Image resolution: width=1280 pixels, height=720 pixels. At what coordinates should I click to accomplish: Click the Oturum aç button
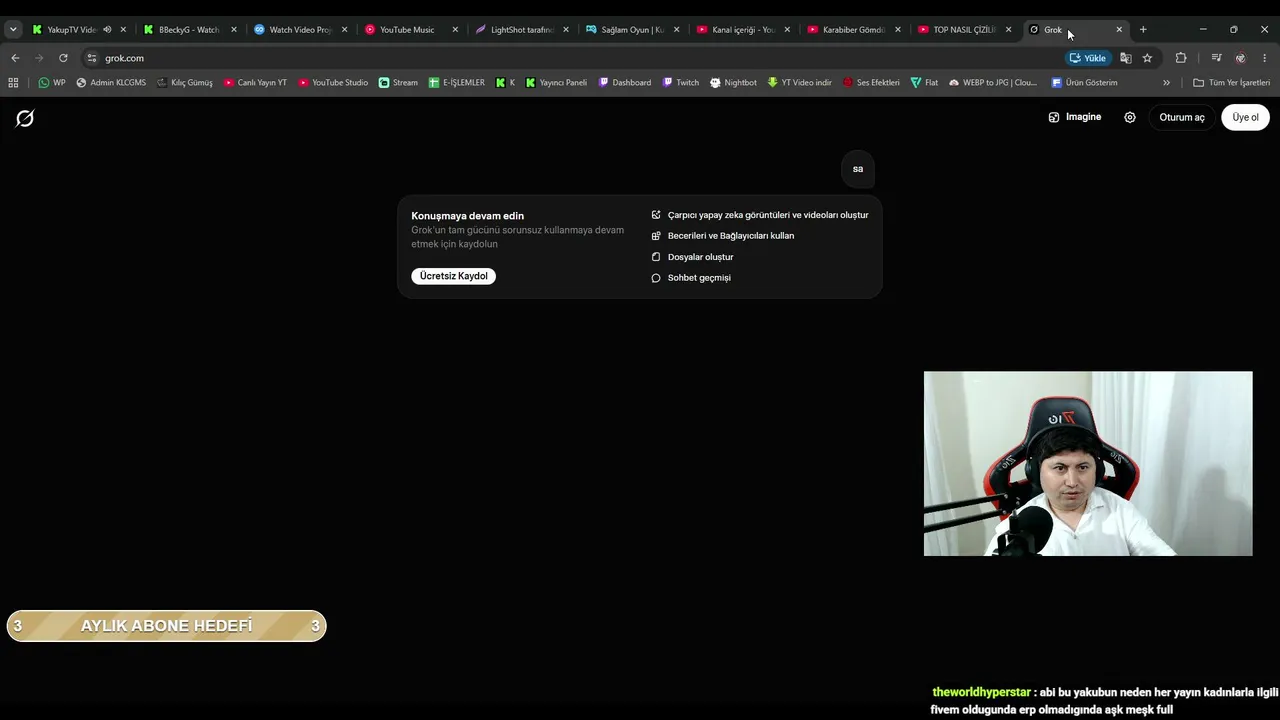click(x=1182, y=117)
